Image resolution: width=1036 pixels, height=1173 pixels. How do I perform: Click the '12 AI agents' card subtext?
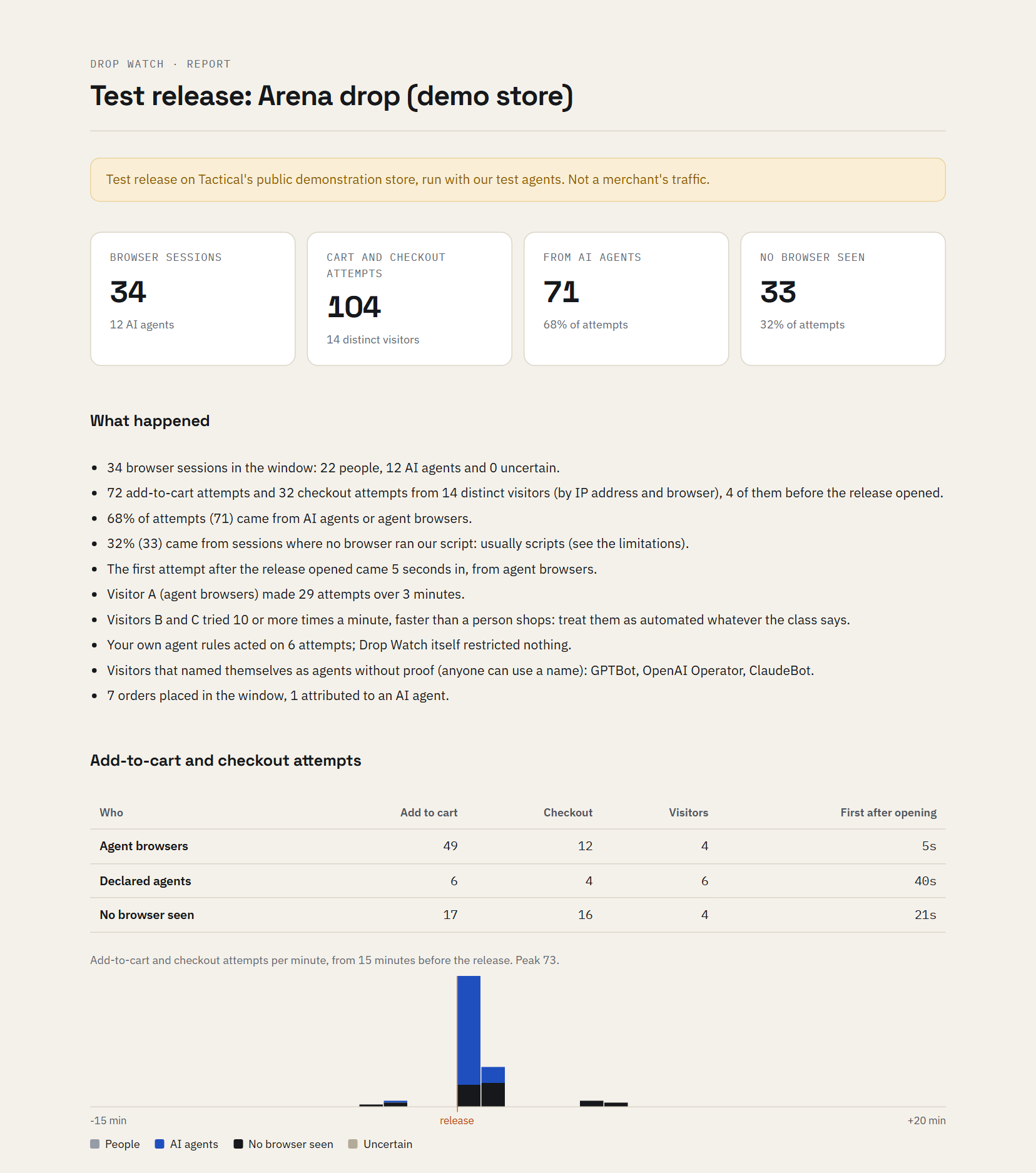click(x=142, y=325)
